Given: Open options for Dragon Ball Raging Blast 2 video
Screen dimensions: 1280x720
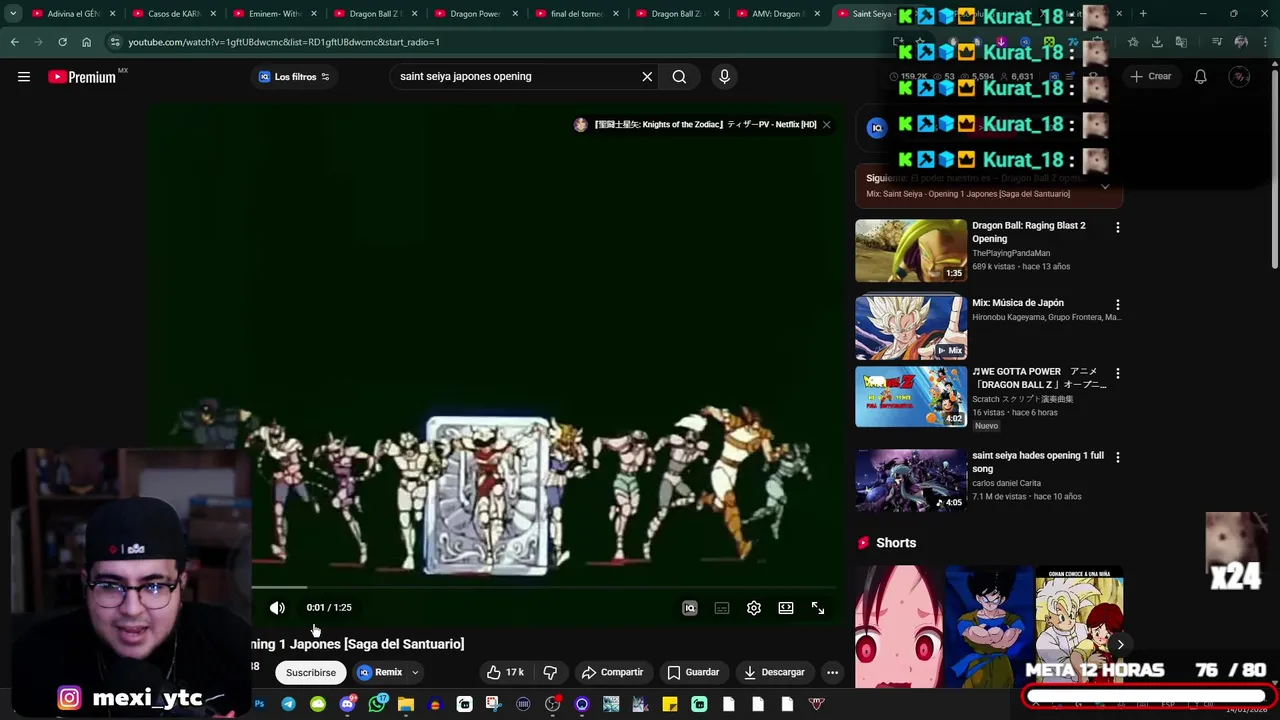Looking at the screenshot, I should (1118, 228).
